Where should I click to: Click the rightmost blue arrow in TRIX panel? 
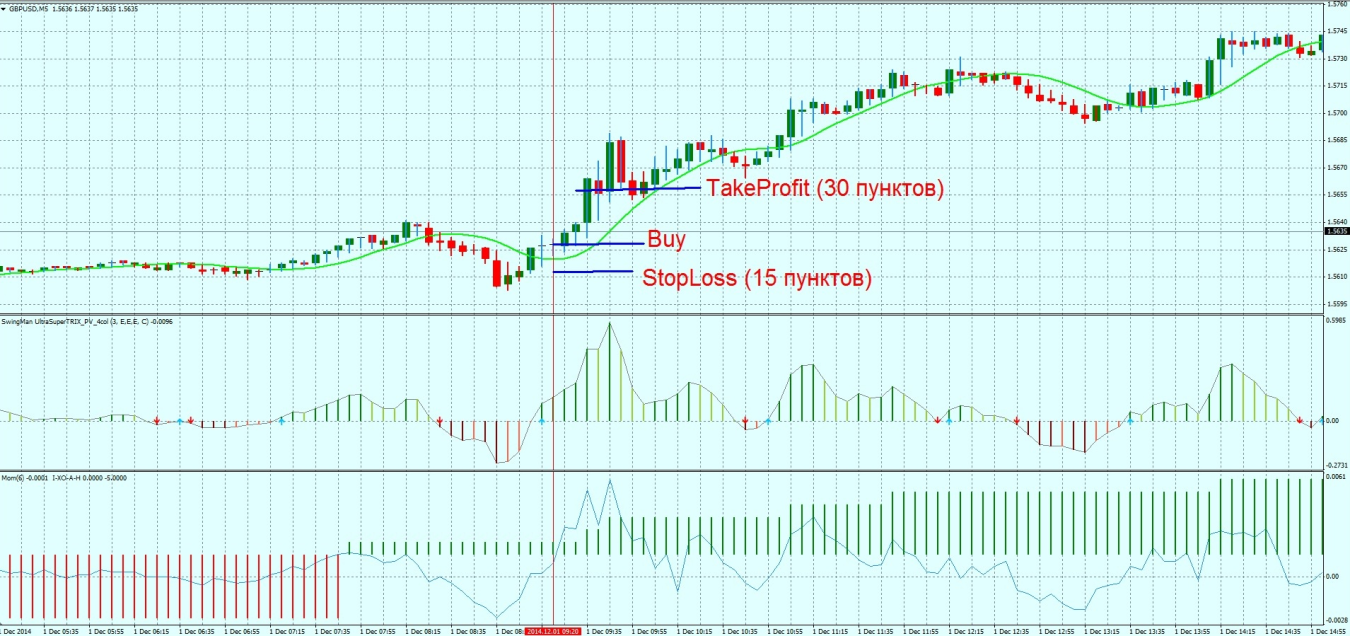pos(1322,420)
